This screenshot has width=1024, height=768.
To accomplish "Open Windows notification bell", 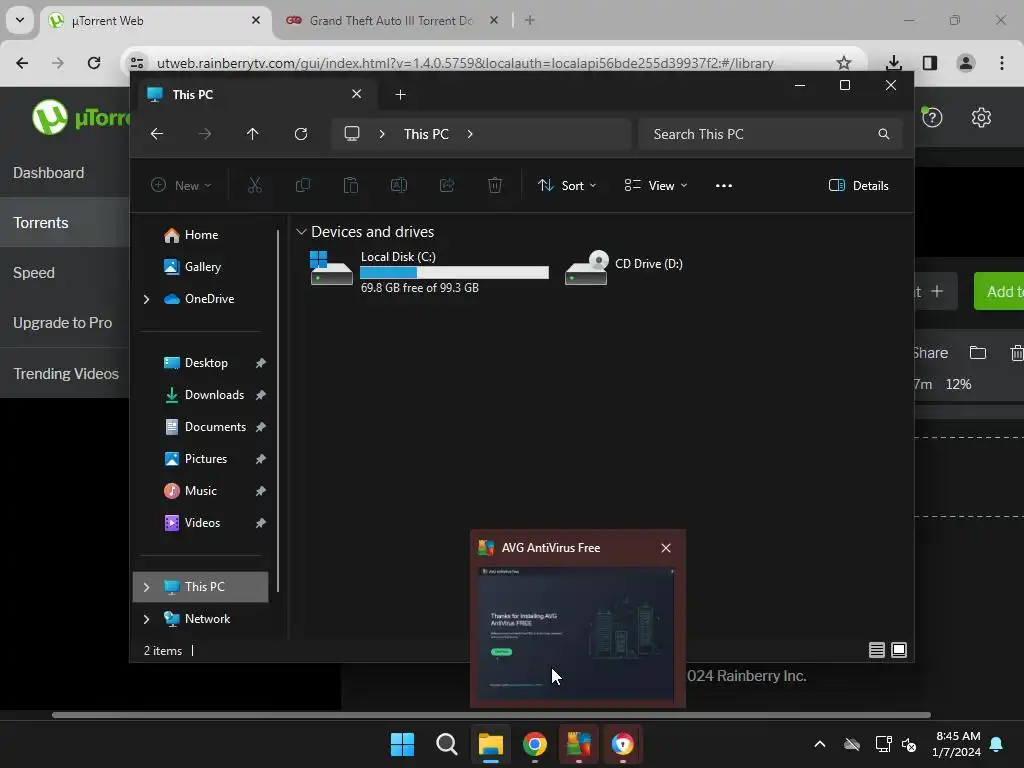I will (997, 744).
